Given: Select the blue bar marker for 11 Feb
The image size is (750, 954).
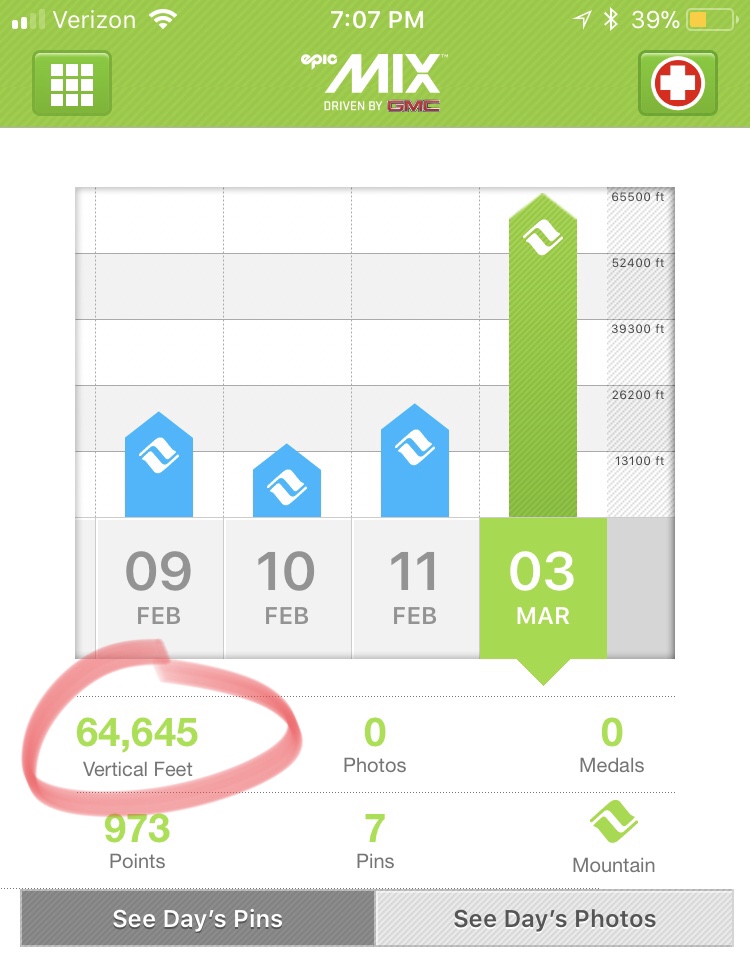Looking at the screenshot, I should coord(415,461).
